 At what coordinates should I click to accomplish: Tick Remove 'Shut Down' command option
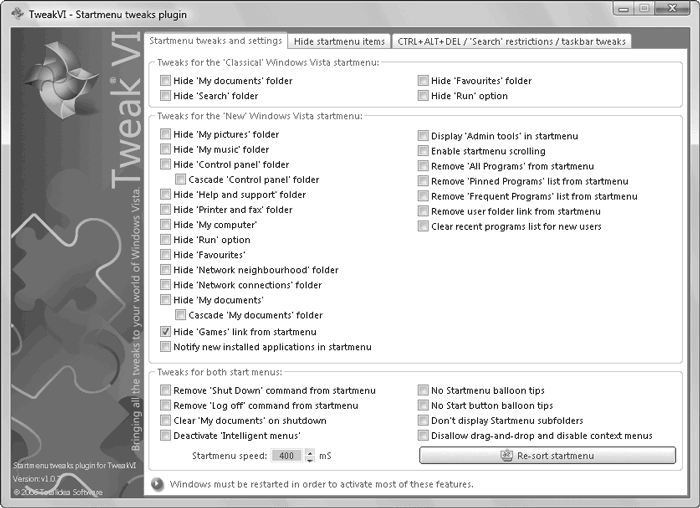point(166,391)
